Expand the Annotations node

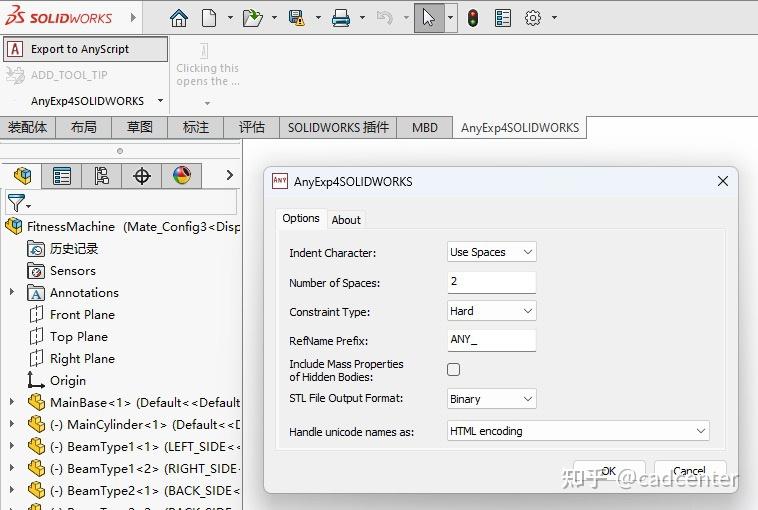click(x=12, y=292)
